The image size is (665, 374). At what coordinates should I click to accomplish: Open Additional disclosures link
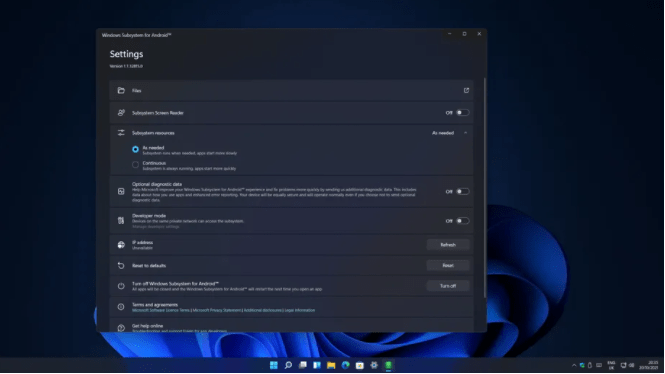263,310
